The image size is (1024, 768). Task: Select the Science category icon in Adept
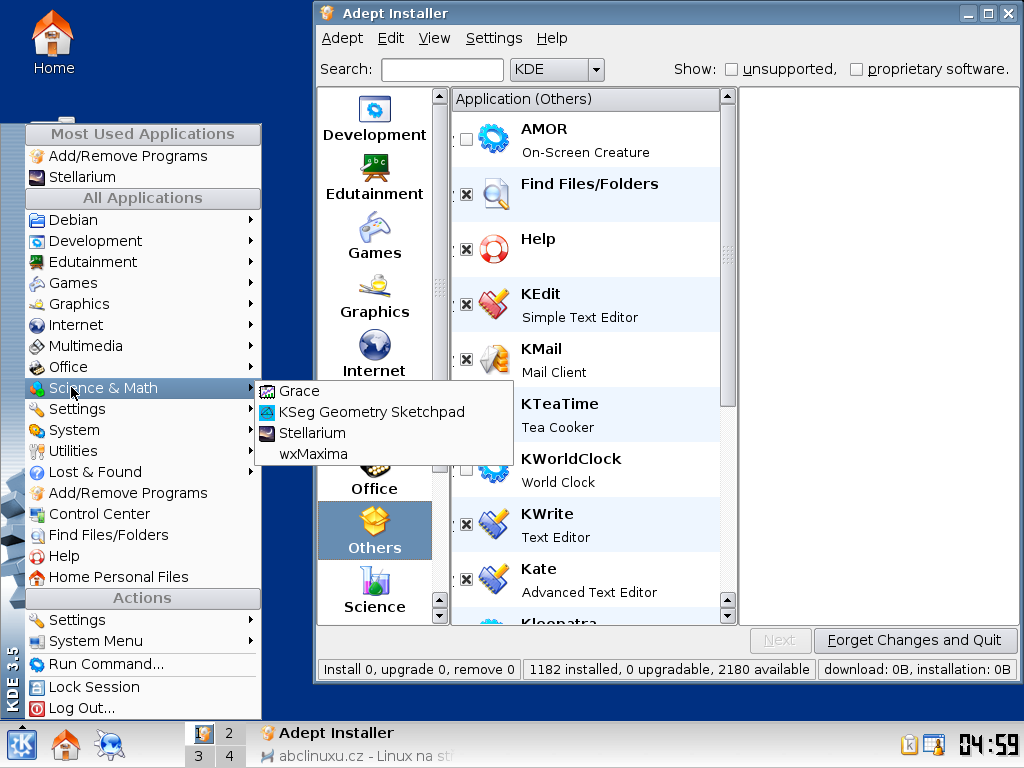point(375,581)
